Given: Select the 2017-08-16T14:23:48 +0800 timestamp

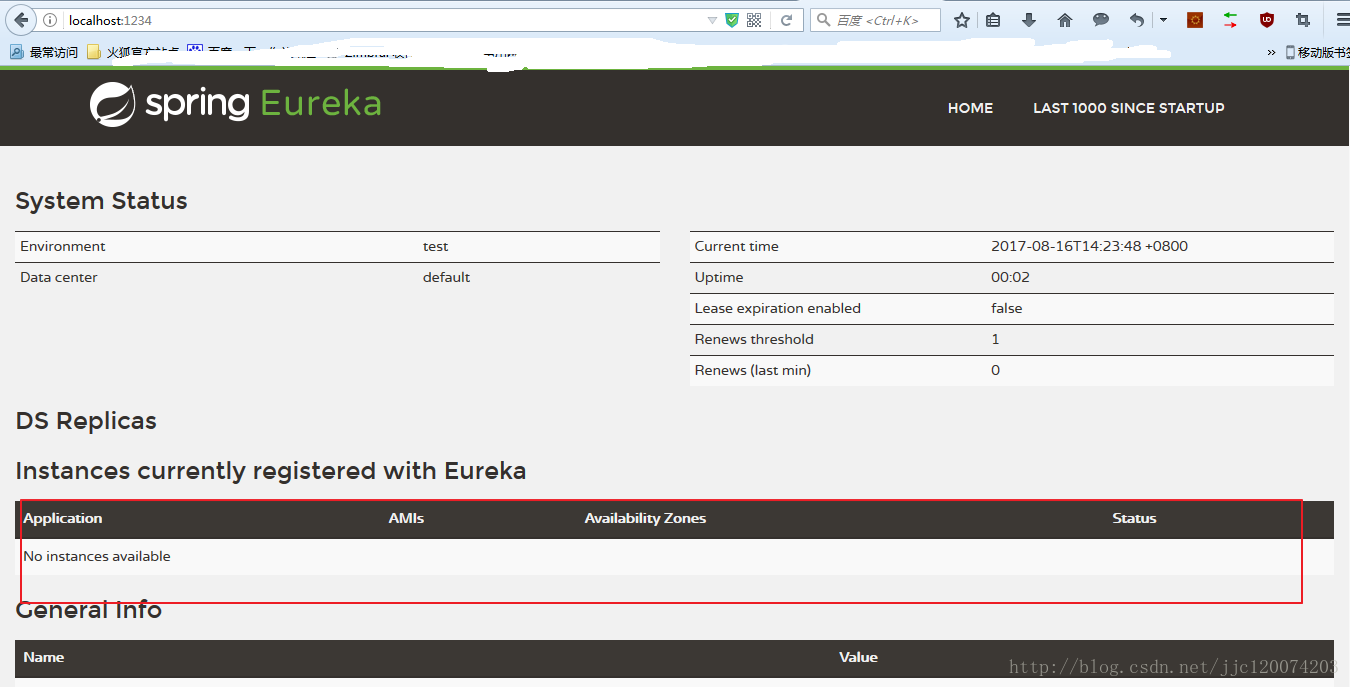Looking at the screenshot, I should pyautogui.click(x=1089, y=246).
